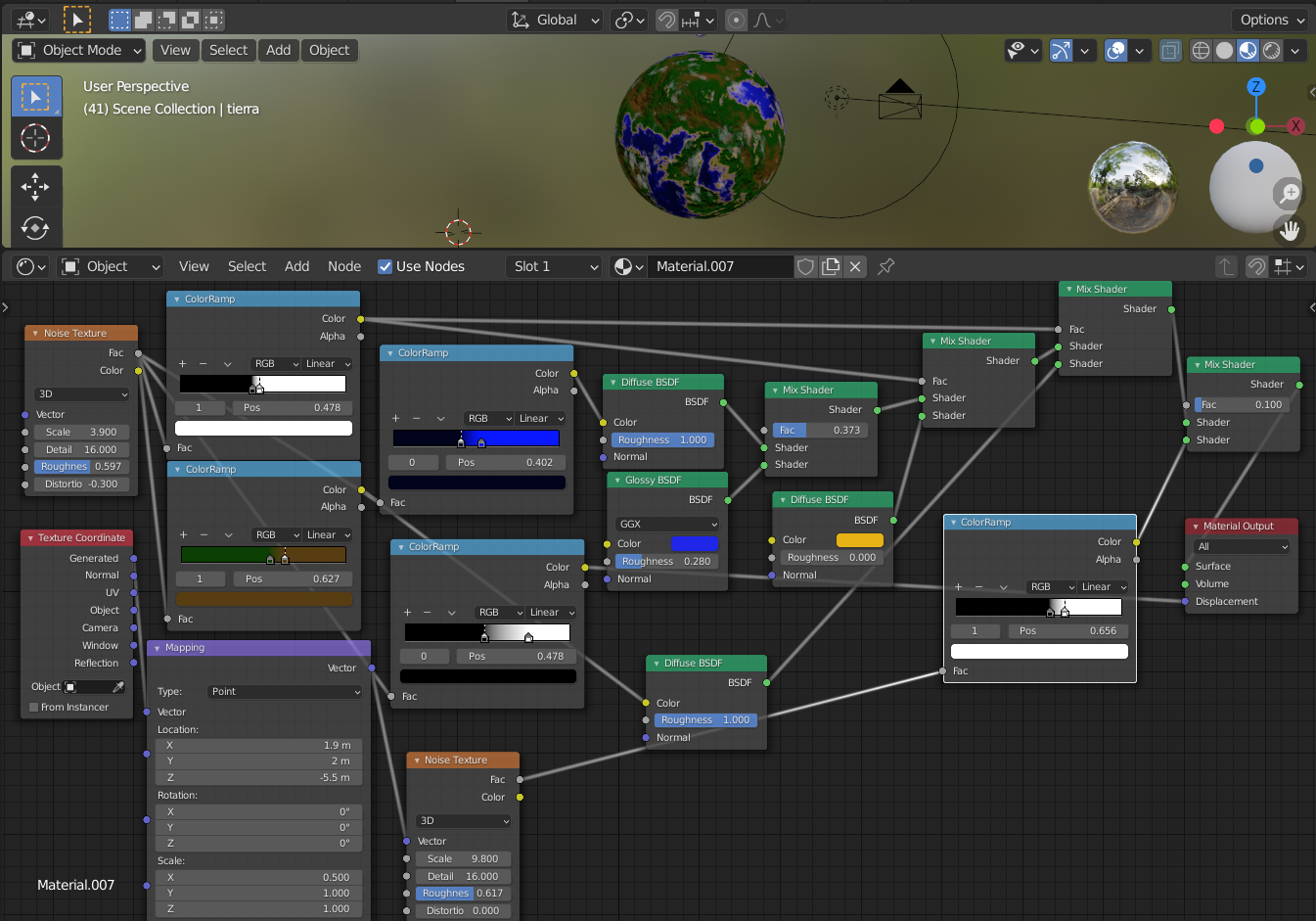
Task: Click the eyedropper in Texture Coordinate node
Action: click(118, 687)
